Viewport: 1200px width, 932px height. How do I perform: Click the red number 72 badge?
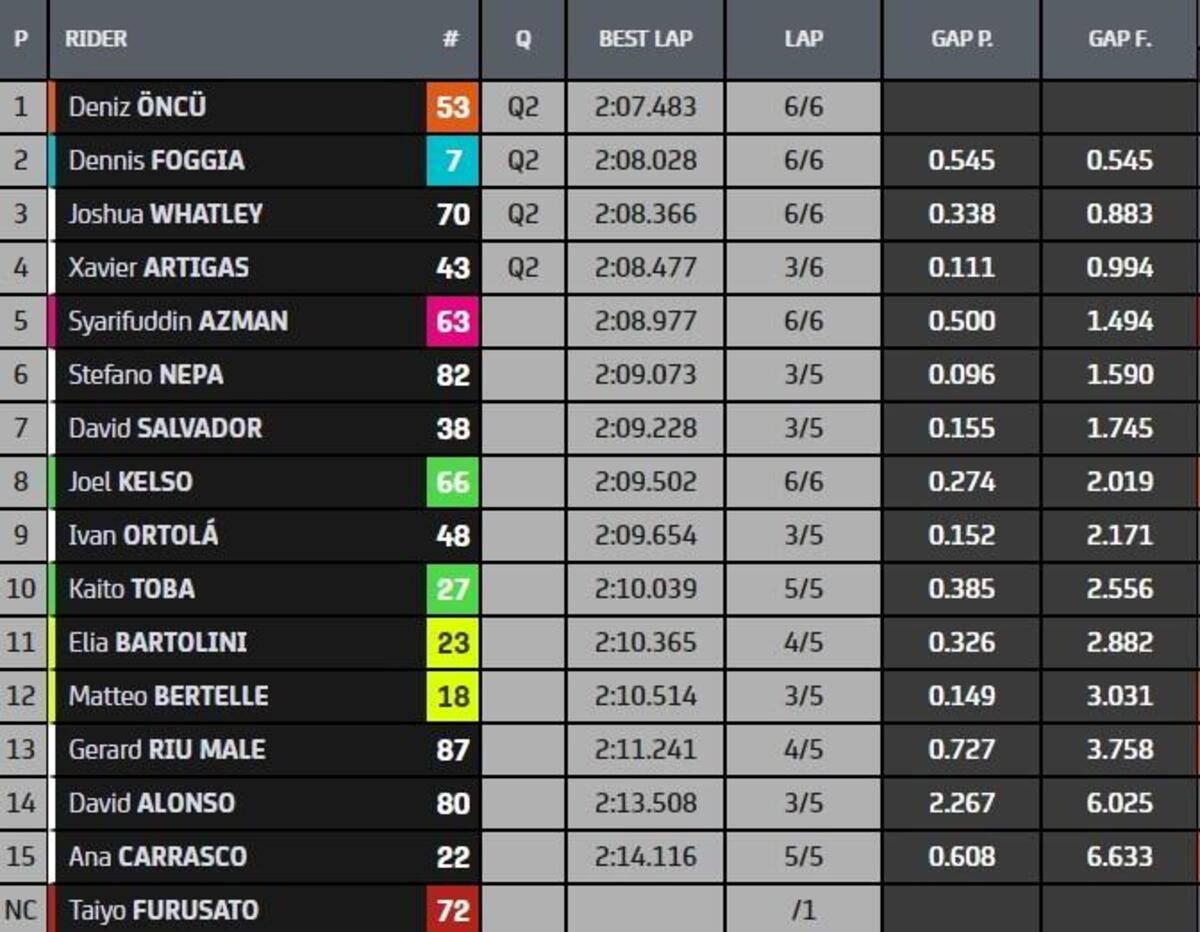453,910
